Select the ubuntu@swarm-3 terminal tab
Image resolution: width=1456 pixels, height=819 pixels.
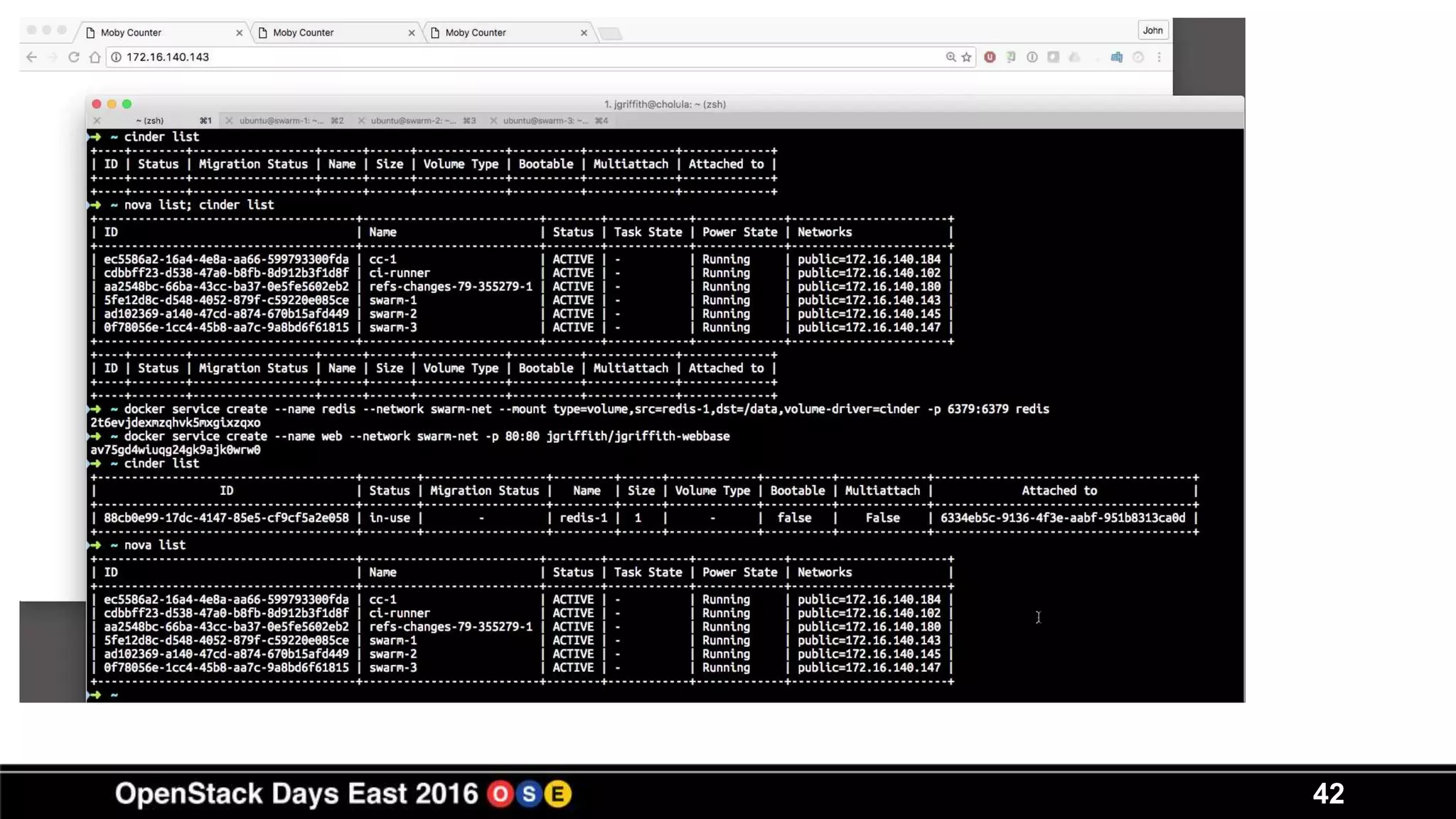point(545,121)
